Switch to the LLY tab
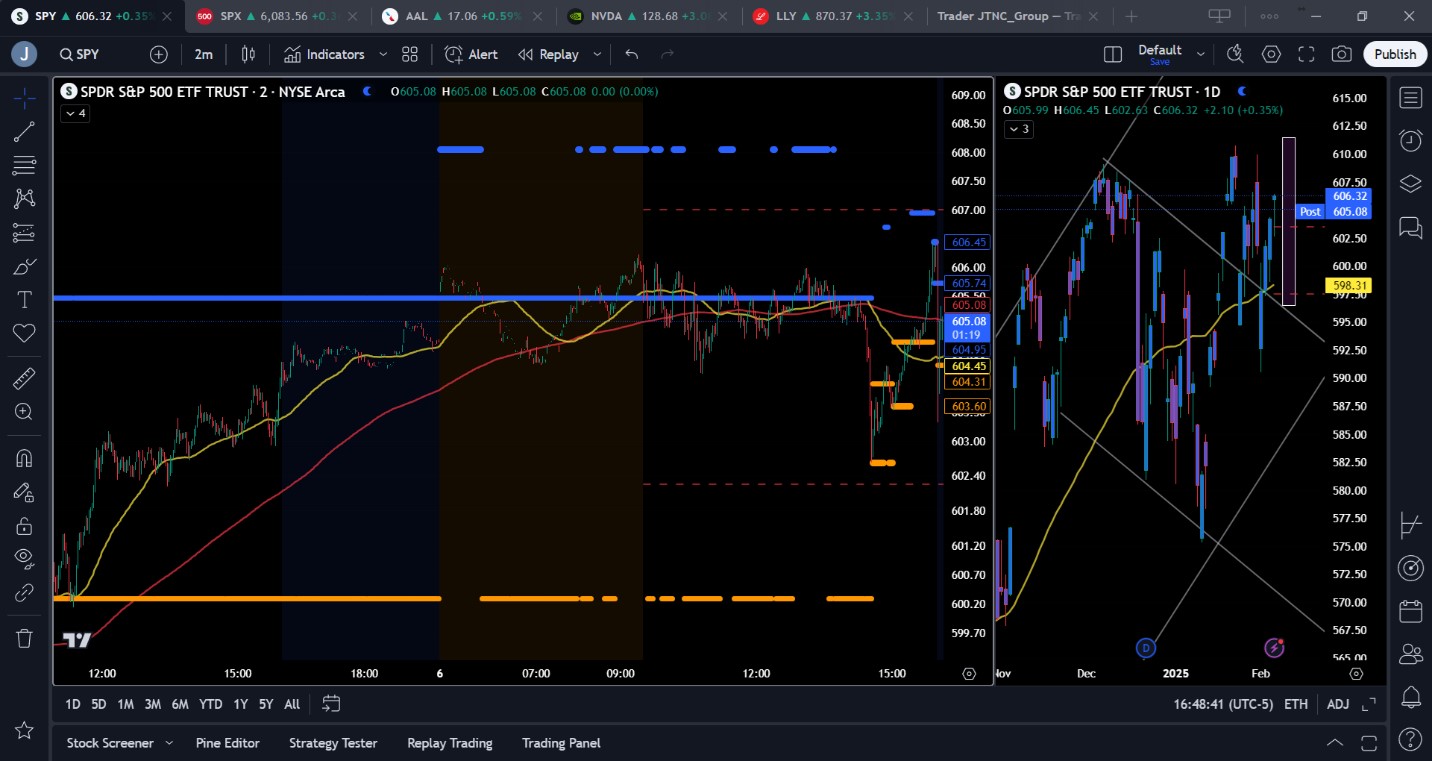 pyautogui.click(x=834, y=16)
